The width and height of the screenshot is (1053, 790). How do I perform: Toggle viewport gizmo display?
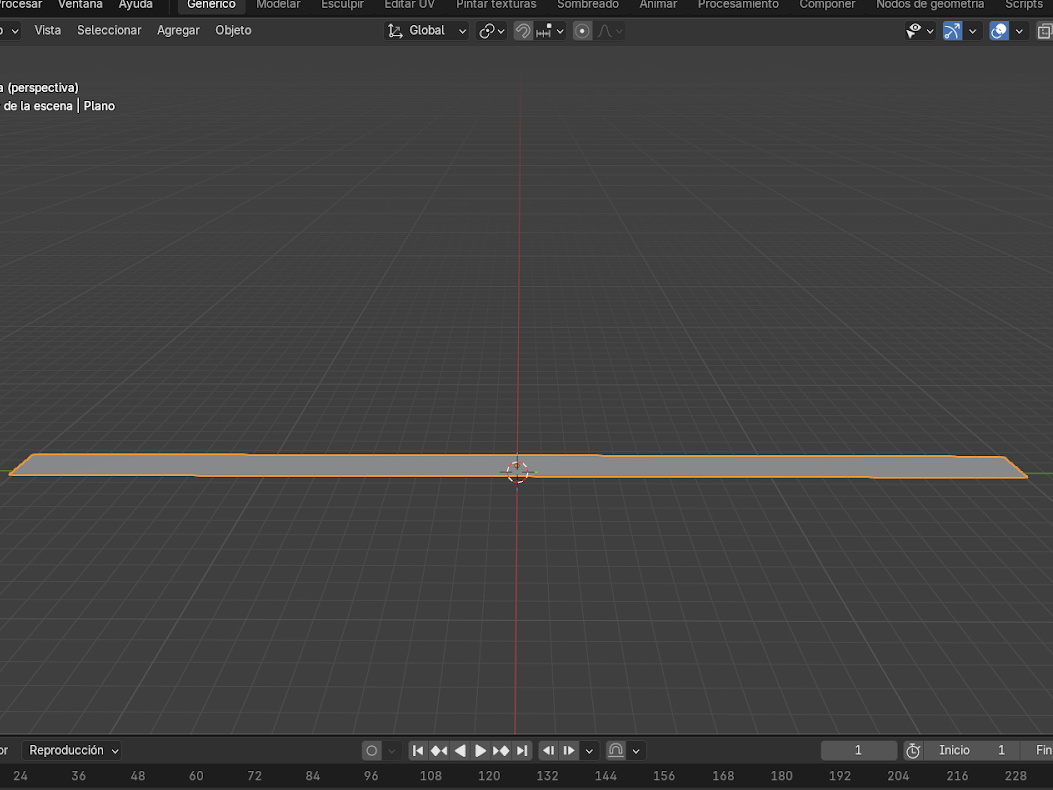click(x=952, y=31)
